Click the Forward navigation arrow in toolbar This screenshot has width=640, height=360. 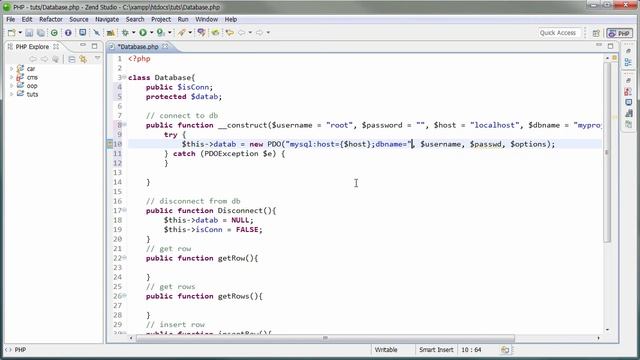pyautogui.click(x=260, y=33)
